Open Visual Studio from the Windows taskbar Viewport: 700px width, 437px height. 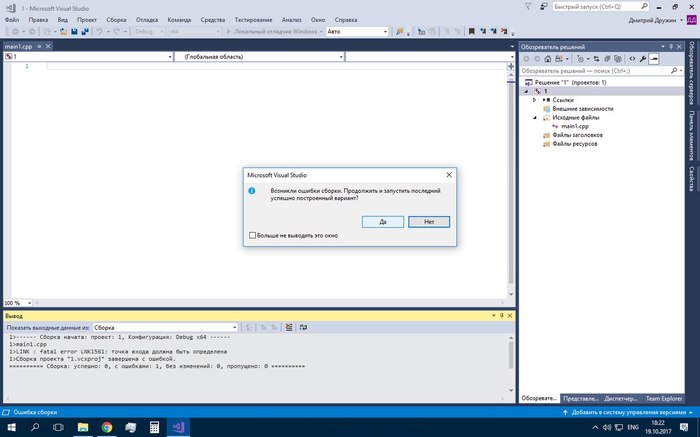179,427
